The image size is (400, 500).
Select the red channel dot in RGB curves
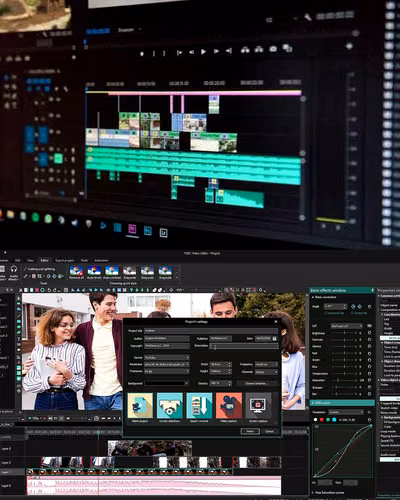[x=322, y=420]
